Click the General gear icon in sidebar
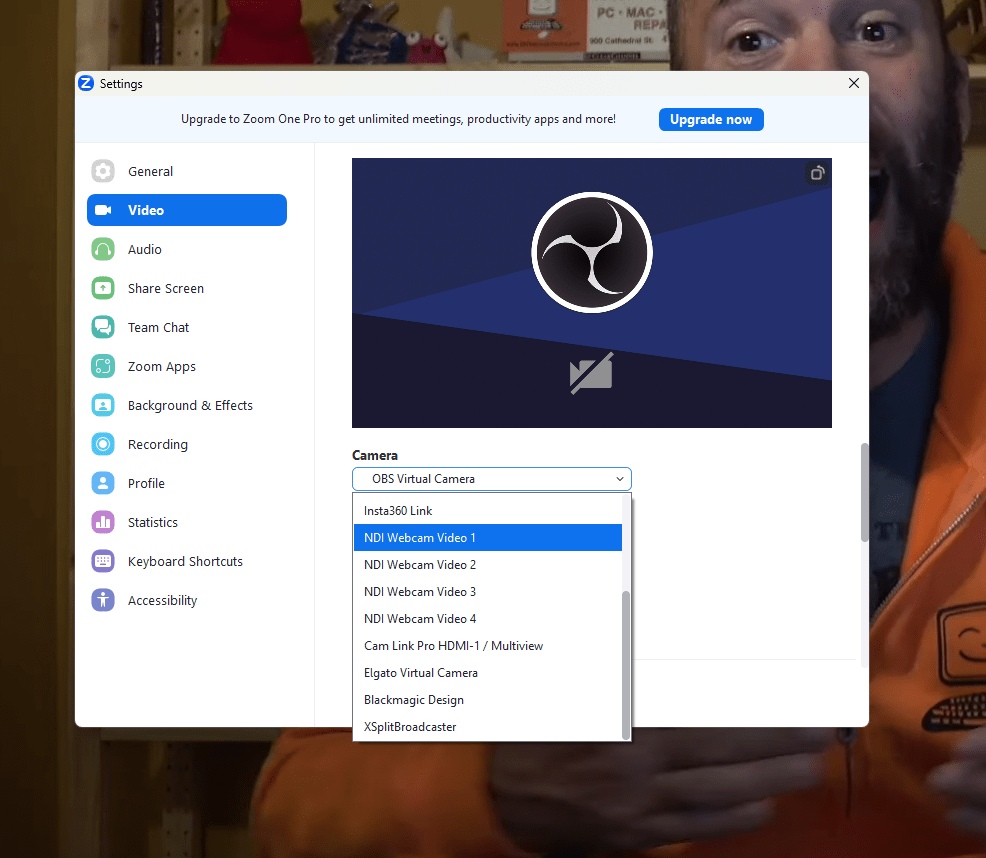Viewport: 986px width, 858px height. 103,171
